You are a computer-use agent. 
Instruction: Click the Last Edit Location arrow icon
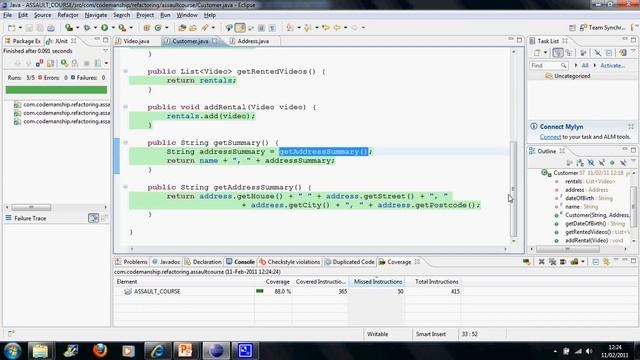tap(326, 28)
